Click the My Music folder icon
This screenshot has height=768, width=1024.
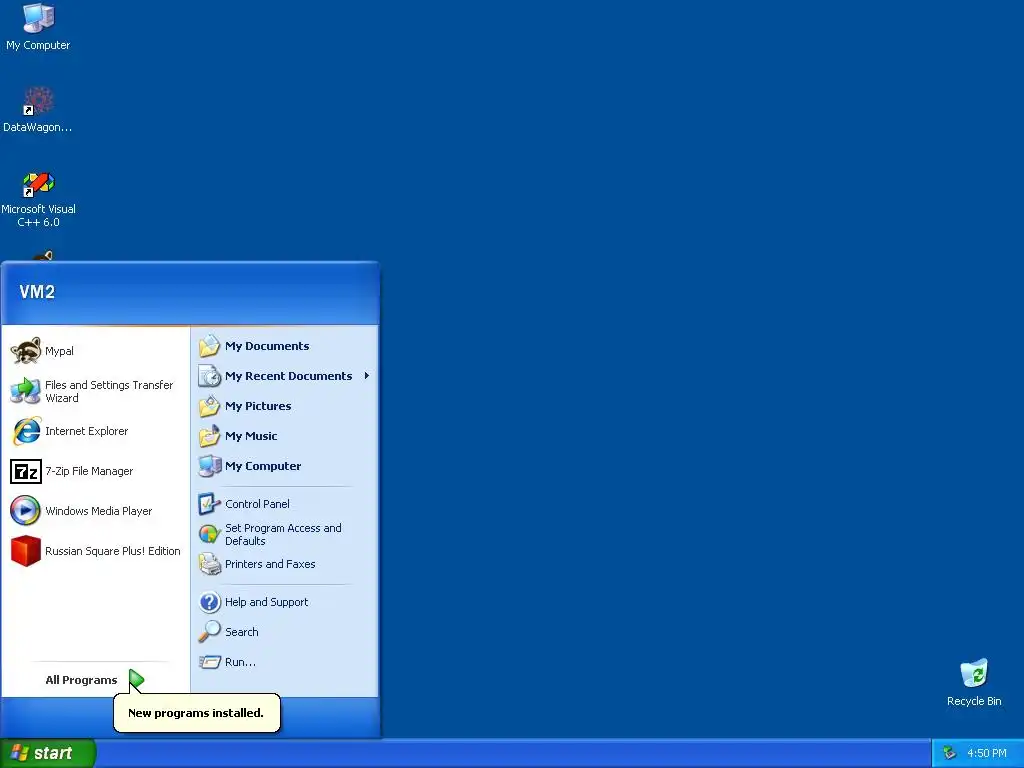pyautogui.click(x=210, y=436)
